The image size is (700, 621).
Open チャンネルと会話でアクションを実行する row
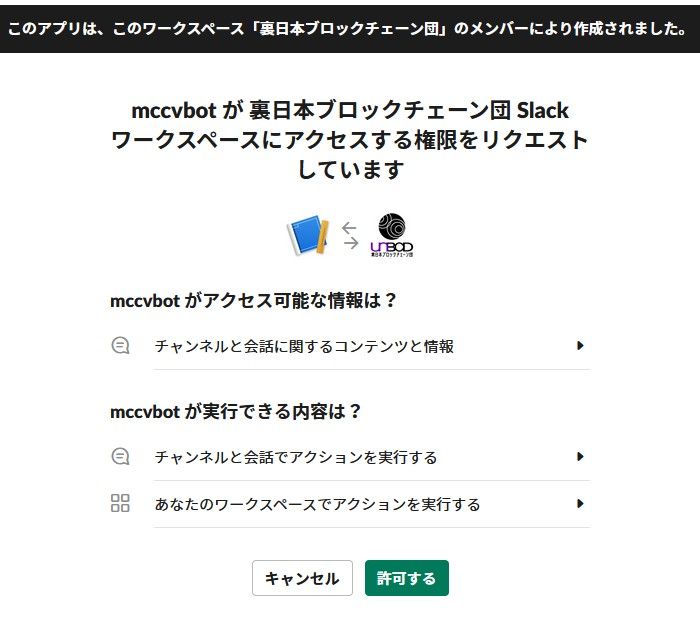(x=296, y=457)
